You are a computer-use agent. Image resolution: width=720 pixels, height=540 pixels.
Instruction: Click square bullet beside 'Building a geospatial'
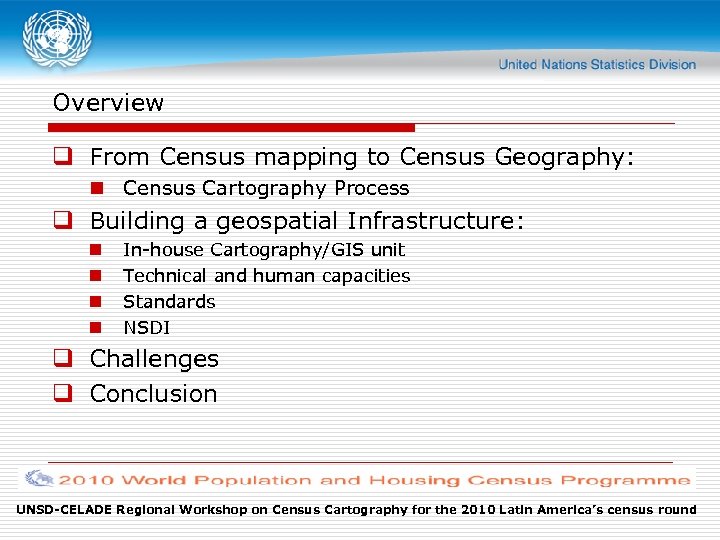click(63, 219)
